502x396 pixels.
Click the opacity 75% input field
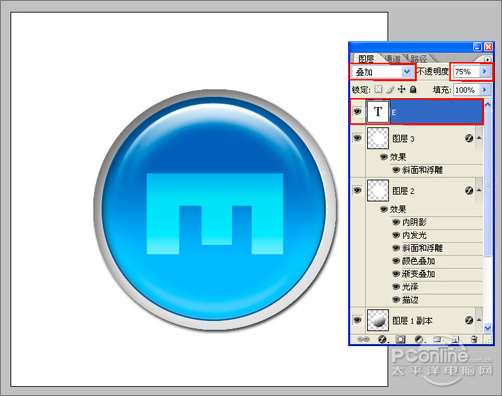pyautogui.click(x=466, y=72)
